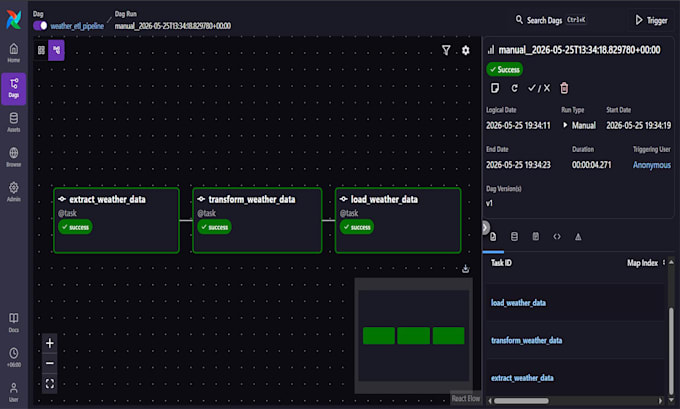
Task: Click the graph minimap
Action: coord(414,336)
